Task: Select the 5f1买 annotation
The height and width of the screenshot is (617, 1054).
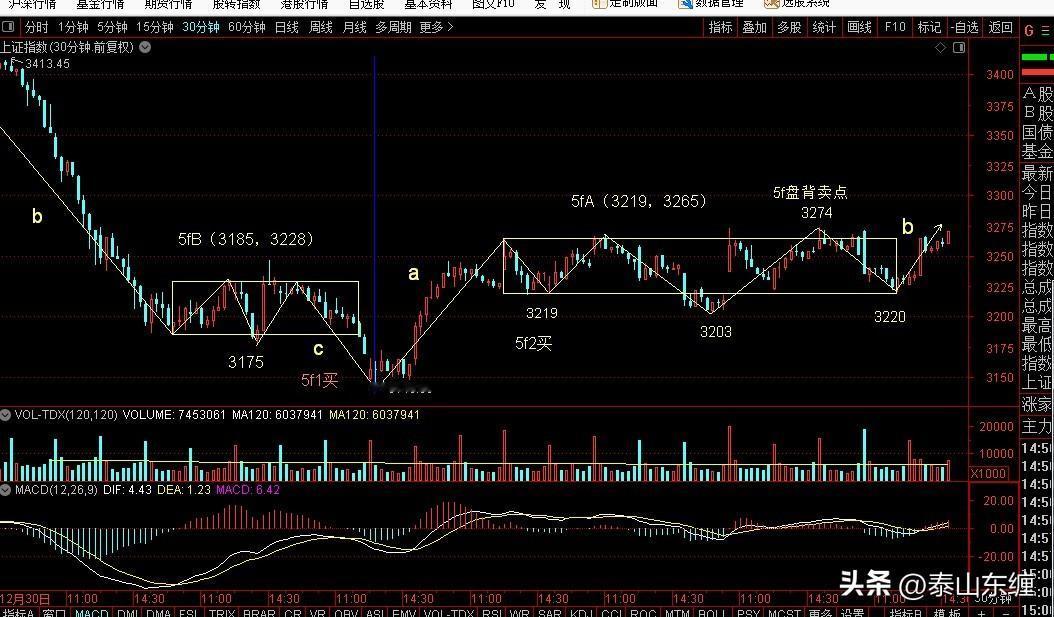Action: (x=319, y=380)
